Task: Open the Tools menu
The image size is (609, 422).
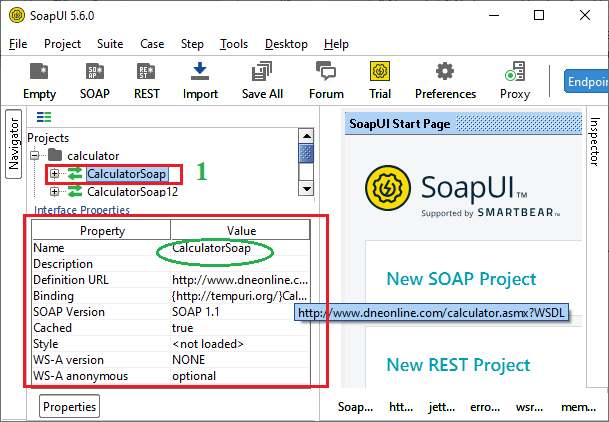Action: tap(234, 44)
